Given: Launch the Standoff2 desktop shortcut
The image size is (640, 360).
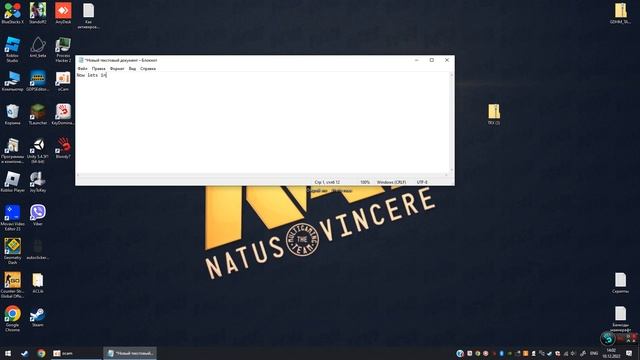Looking at the screenshot, I should 38,13.
